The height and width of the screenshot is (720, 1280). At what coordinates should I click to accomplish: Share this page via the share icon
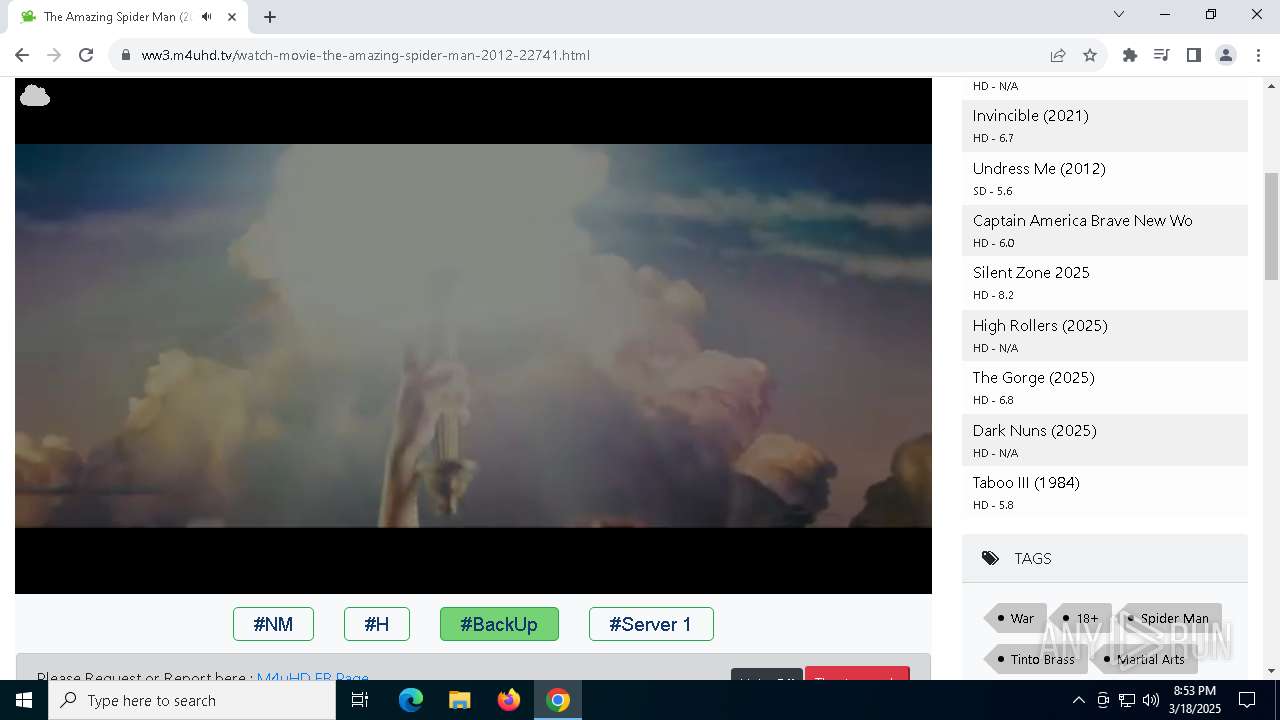point(1057,55)
